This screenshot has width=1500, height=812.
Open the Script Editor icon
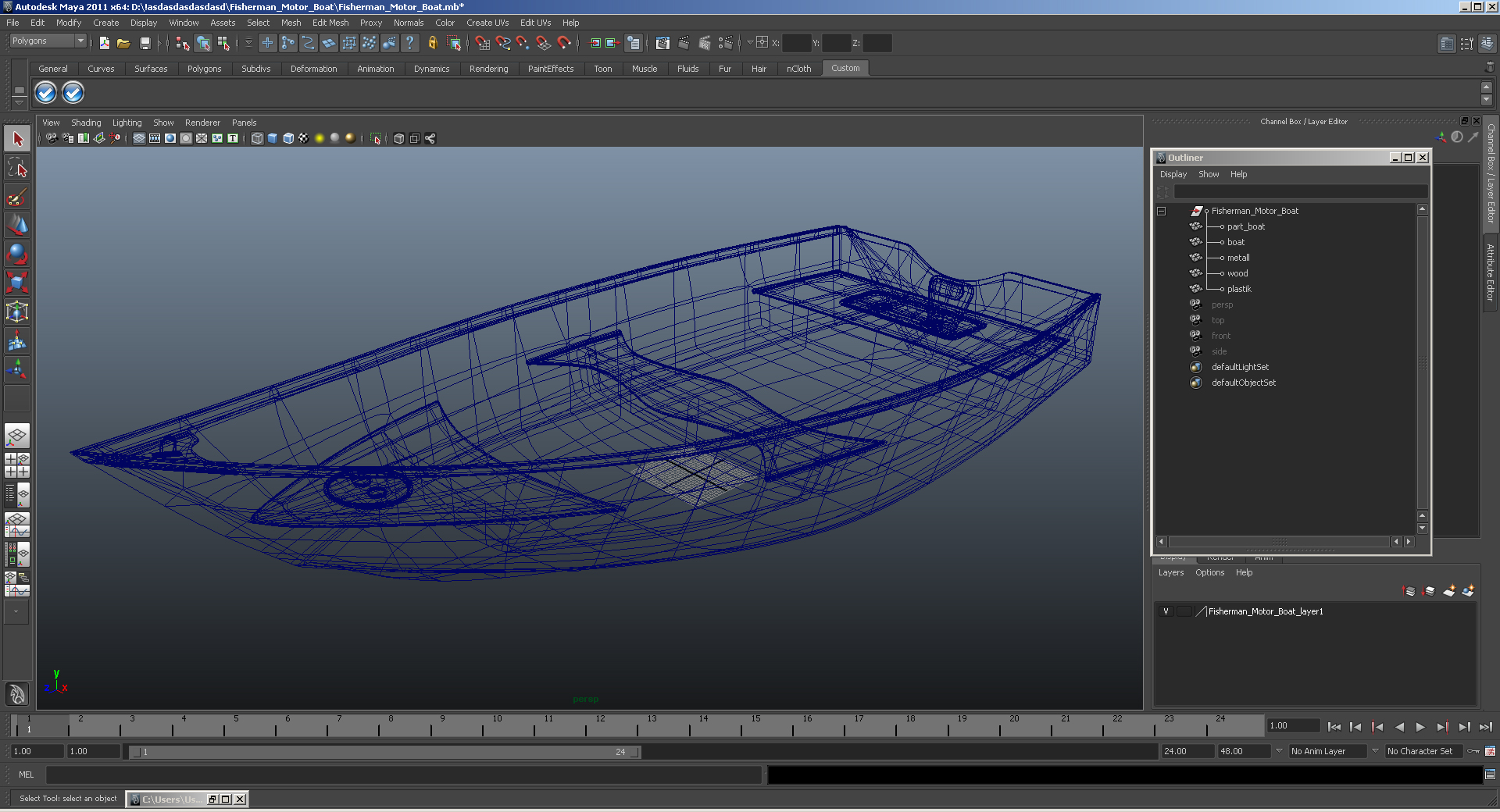(1490, 775)
